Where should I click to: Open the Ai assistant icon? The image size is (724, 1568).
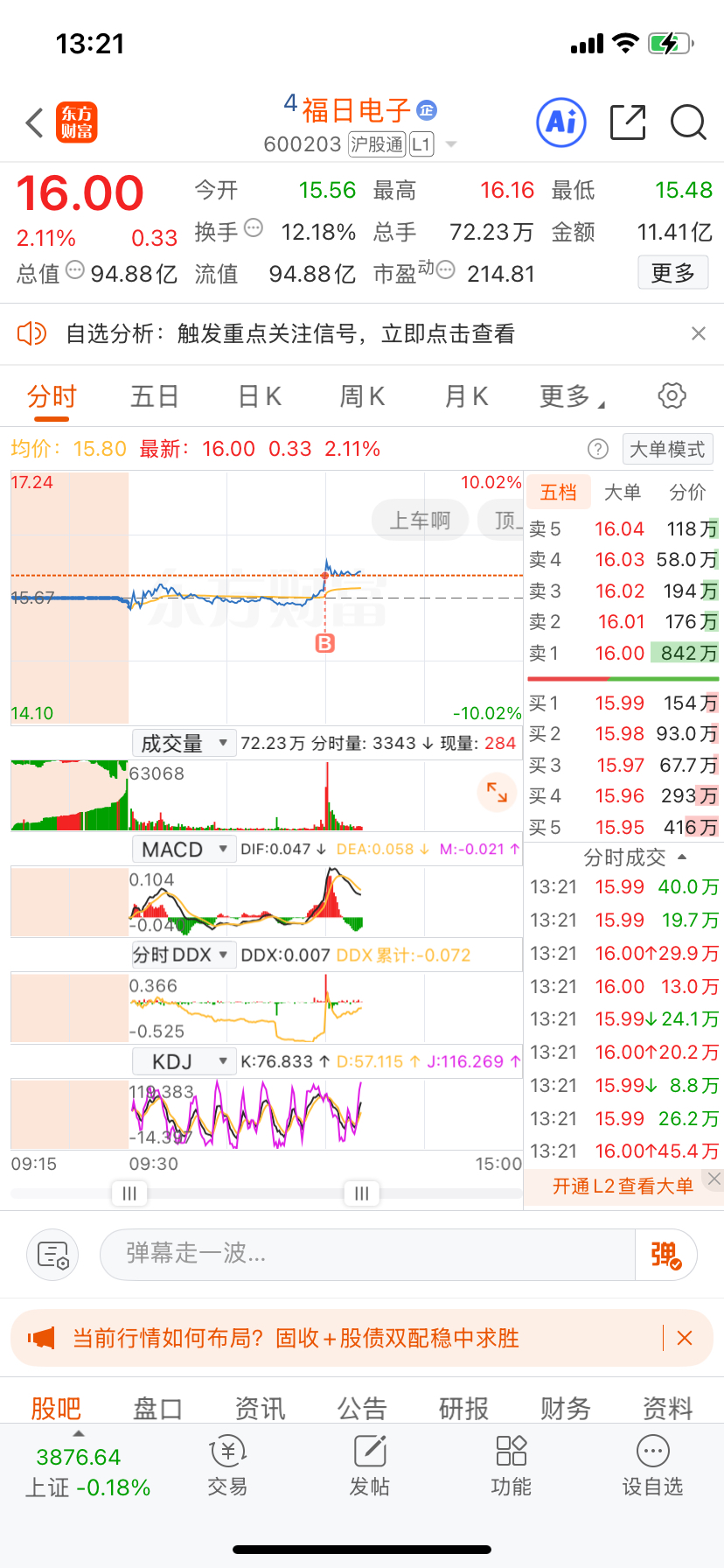tap(560, 122)
